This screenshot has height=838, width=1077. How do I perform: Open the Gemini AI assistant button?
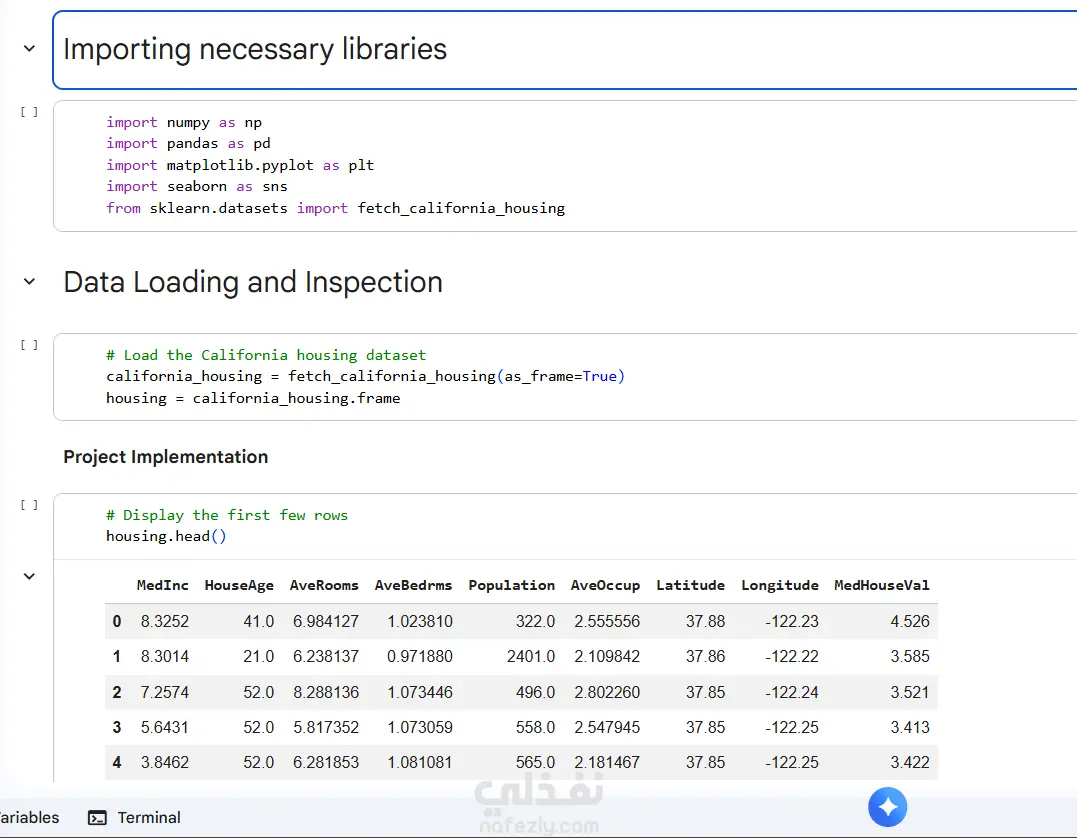point(887,807)
